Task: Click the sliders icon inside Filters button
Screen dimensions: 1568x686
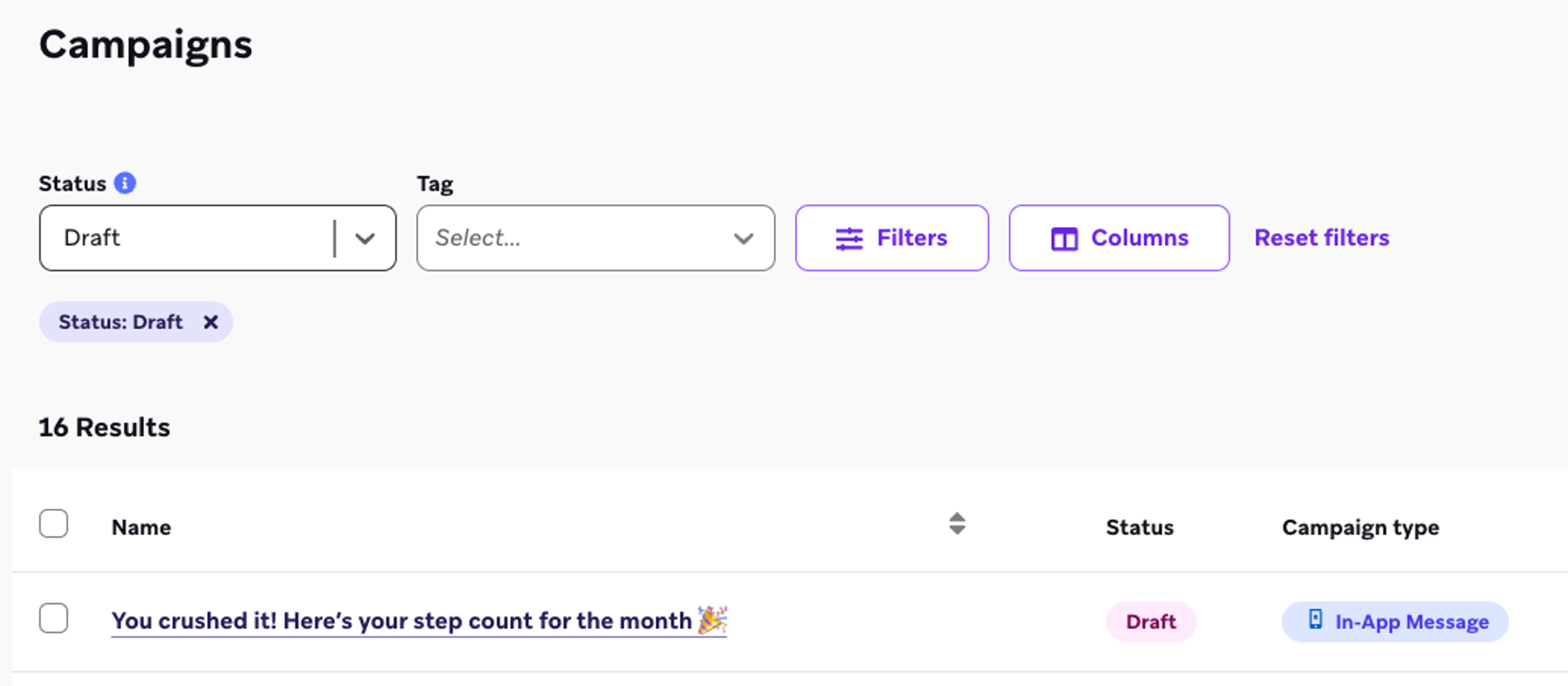Action: pos(850,238)
